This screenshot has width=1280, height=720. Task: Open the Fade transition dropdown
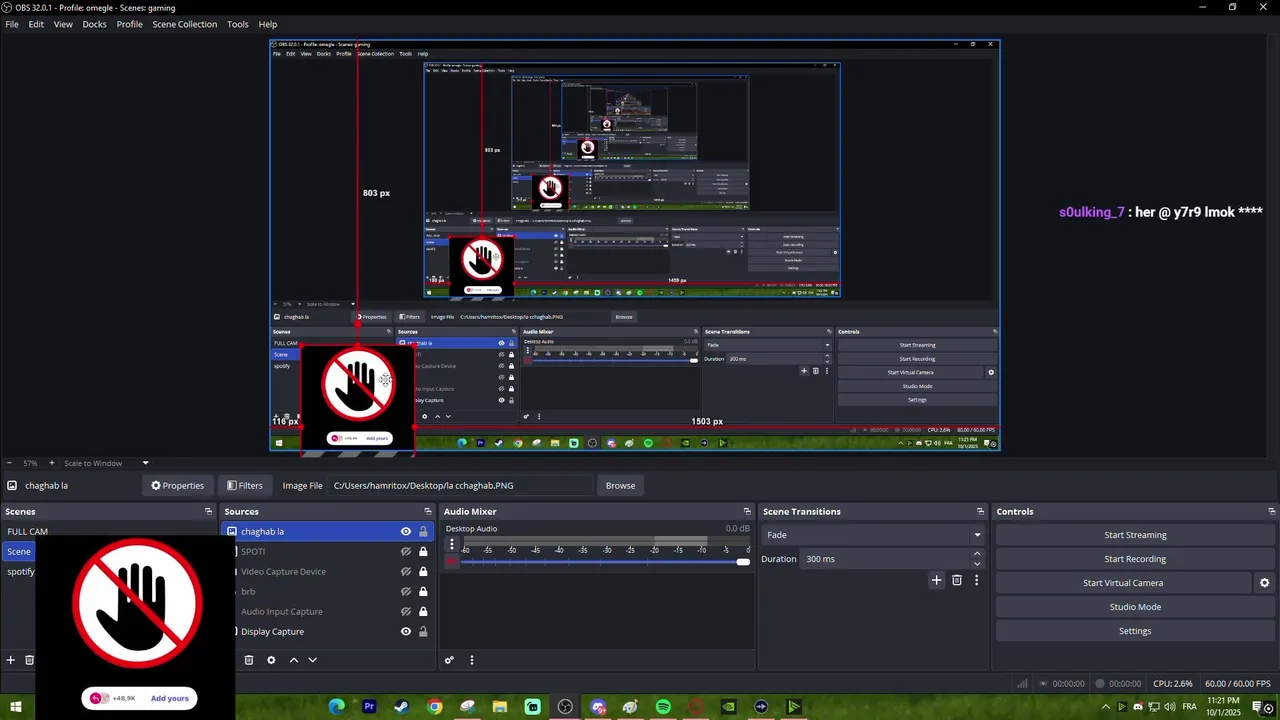(874, 535)
